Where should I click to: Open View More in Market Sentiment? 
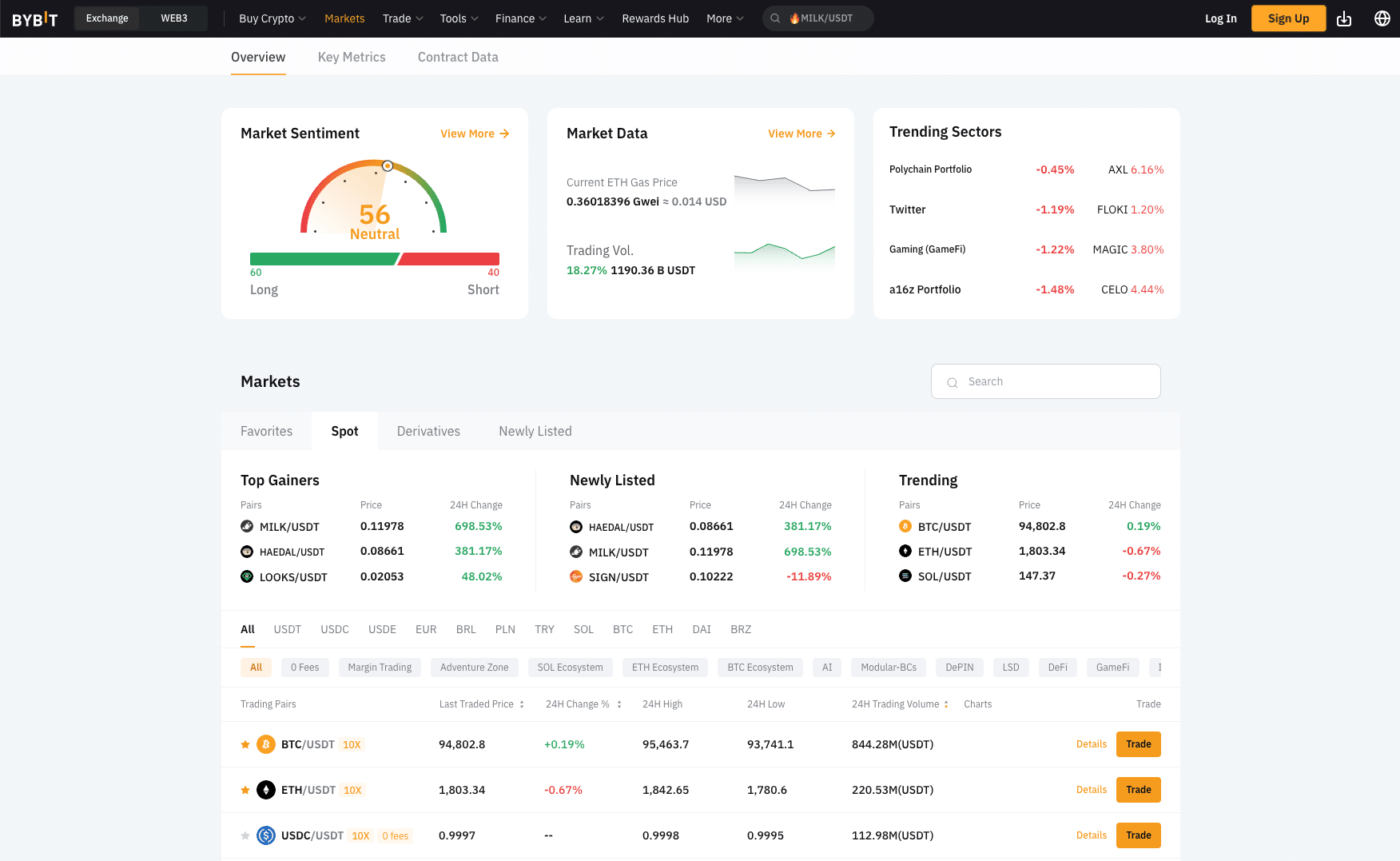coord(475,134)
